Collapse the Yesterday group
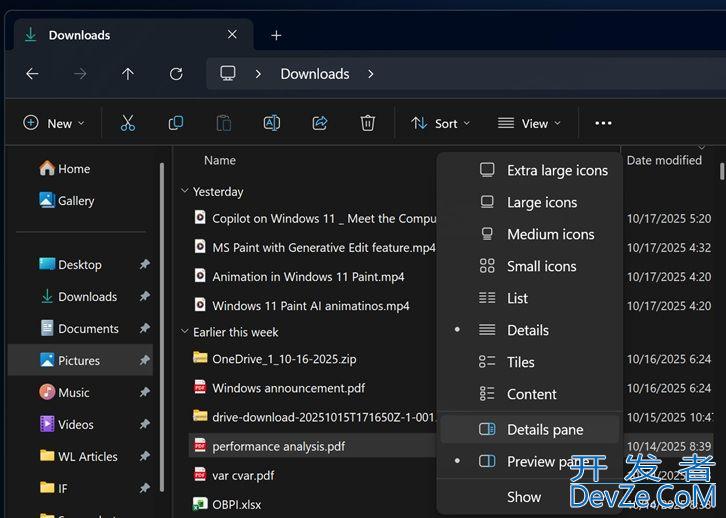Viewport: 726px width, 518px height. click(184, 191)
